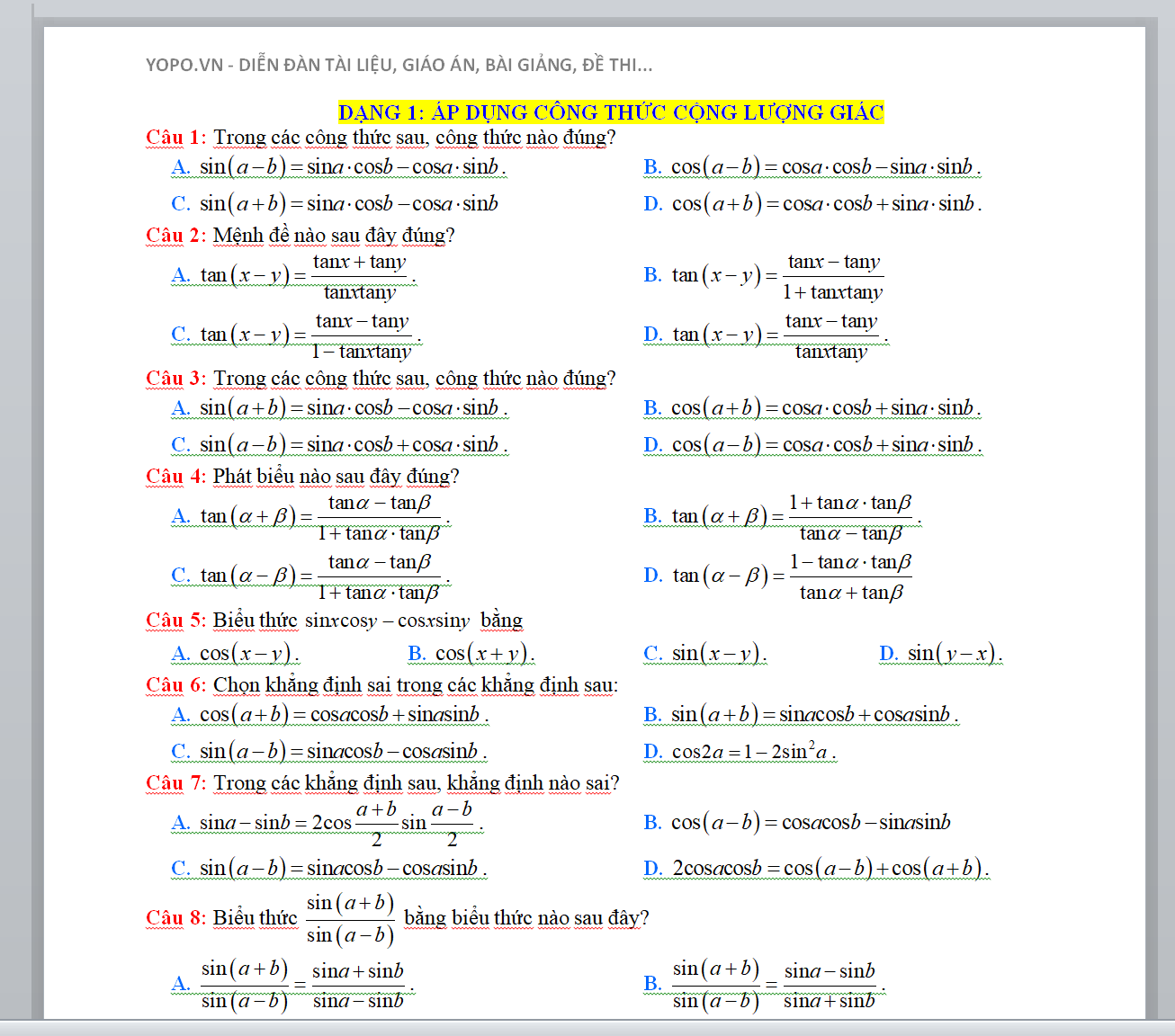Screen dimensions: 1175x1036
Task: Pick answer C of Câu 4 tan(α−β)
Action: coord(310,576)
